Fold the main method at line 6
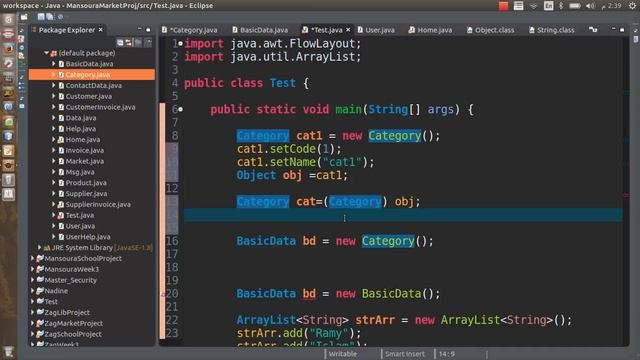The height and width of the screenshot is (360, 640). pyautogui.click(x=180, y=109)
